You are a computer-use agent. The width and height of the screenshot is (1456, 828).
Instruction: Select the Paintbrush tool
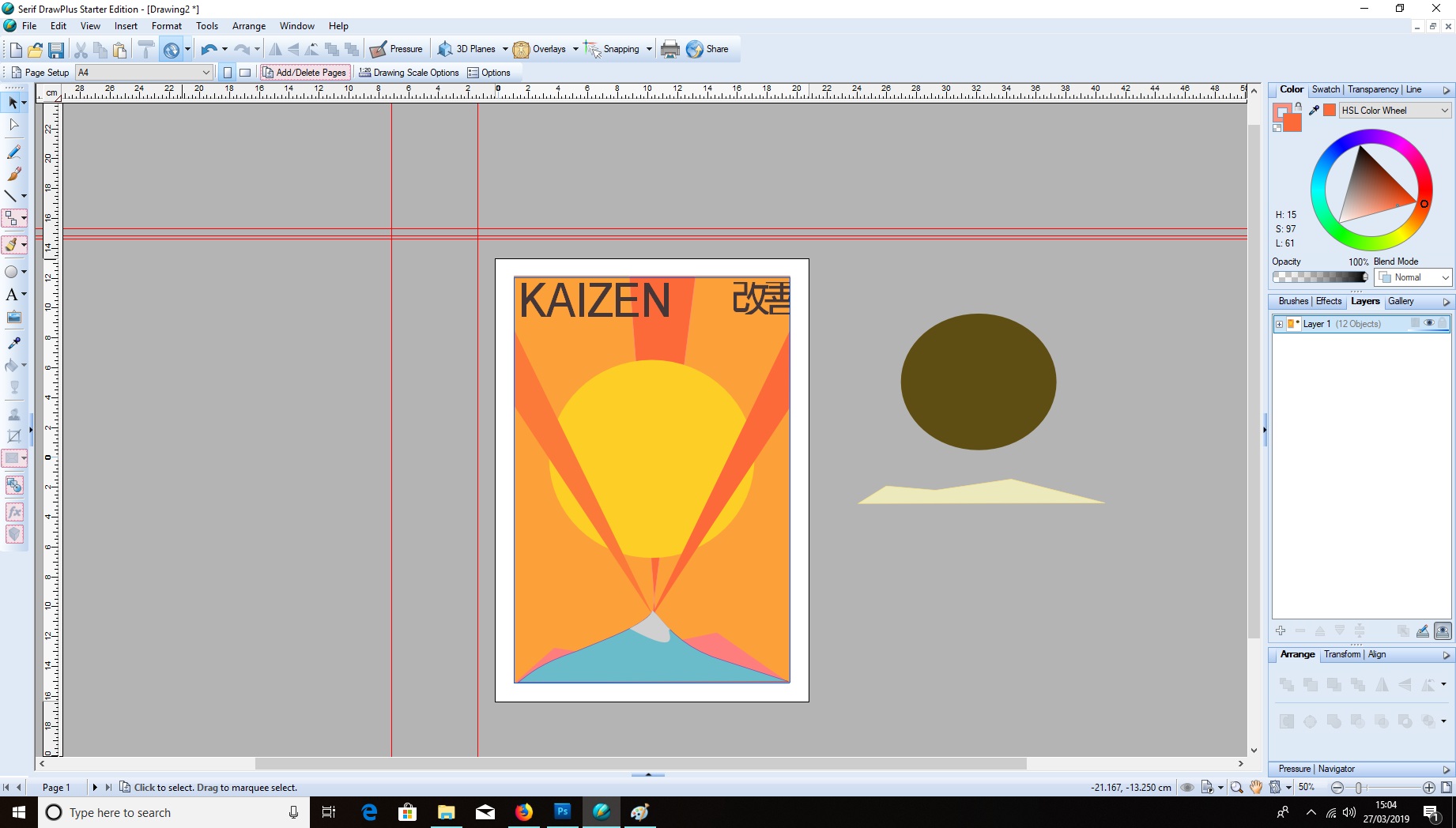pos(13,174)
